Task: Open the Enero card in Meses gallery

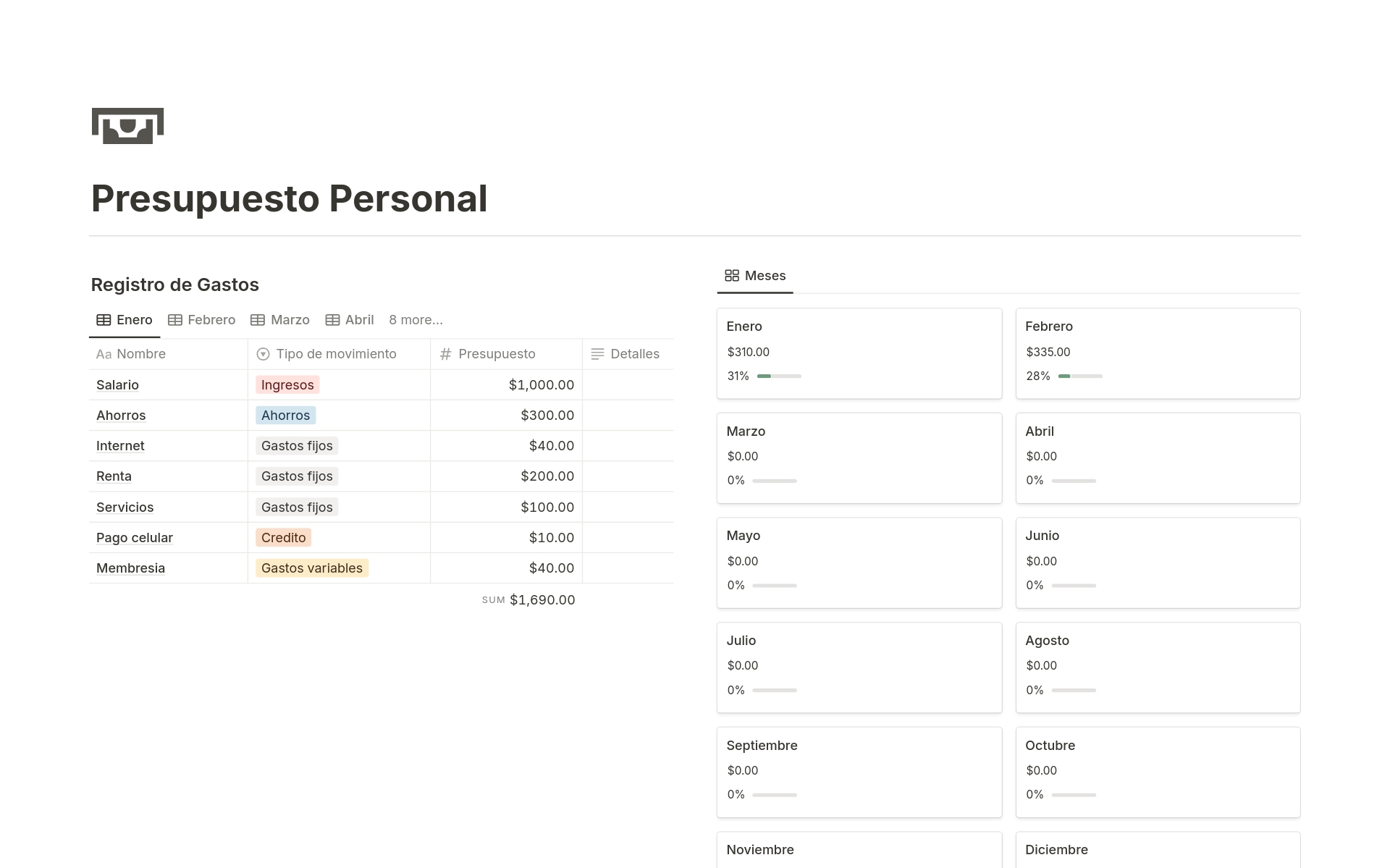Action: [859, 353]
